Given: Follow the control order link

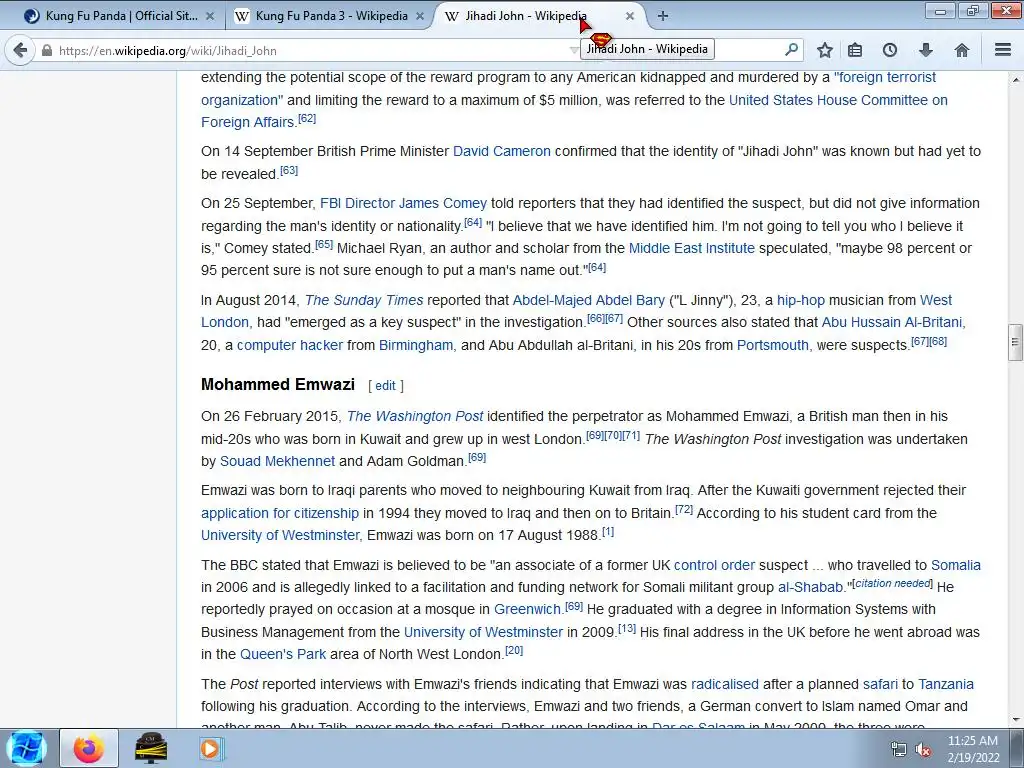Looking at the screenshot, I should pyautogui.click(x=714, y=566).
